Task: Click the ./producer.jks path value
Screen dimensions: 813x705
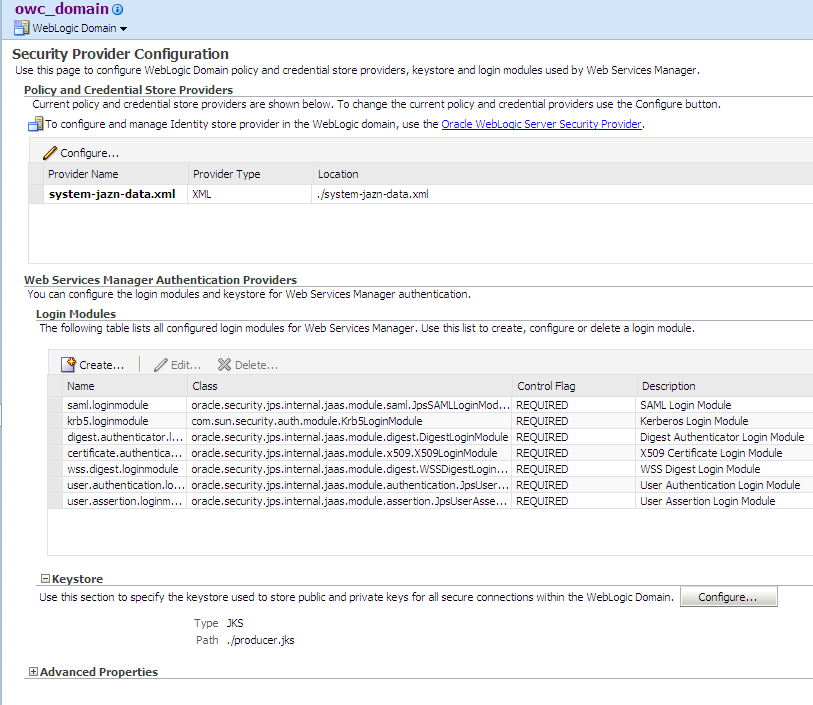Action: (x=261, y=640)
